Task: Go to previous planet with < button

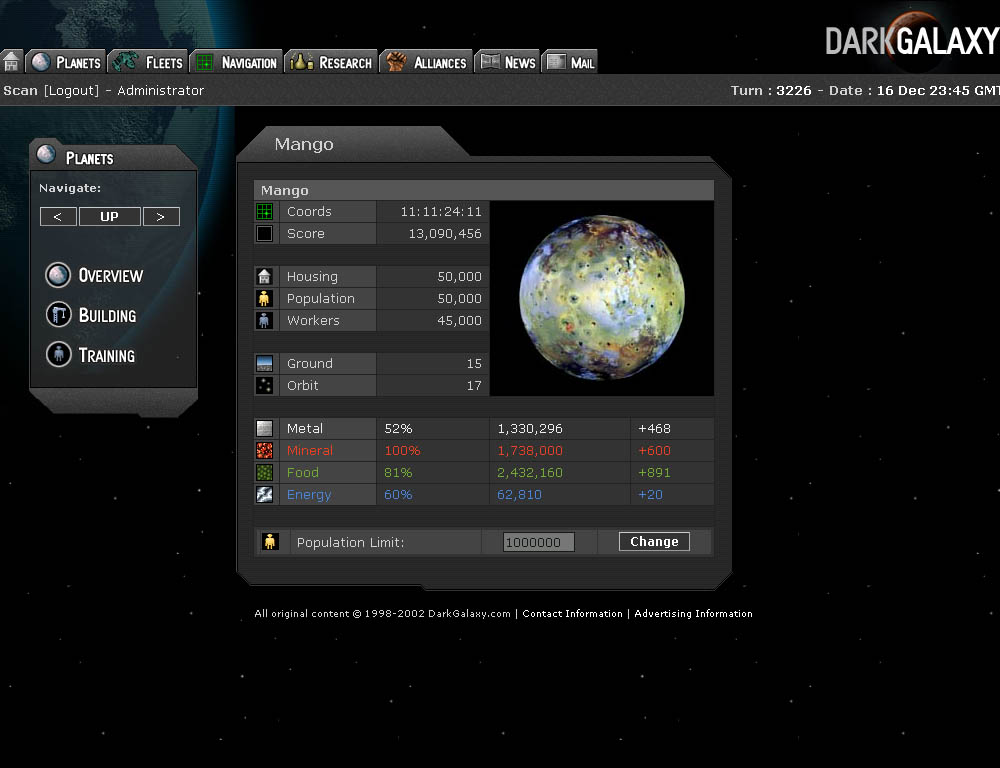Action: (x=58, y=216)
